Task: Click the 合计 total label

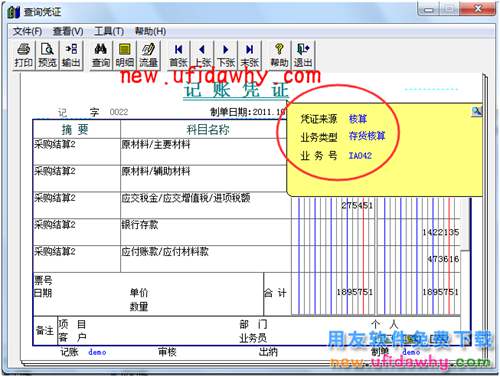Action: point(275,293)
